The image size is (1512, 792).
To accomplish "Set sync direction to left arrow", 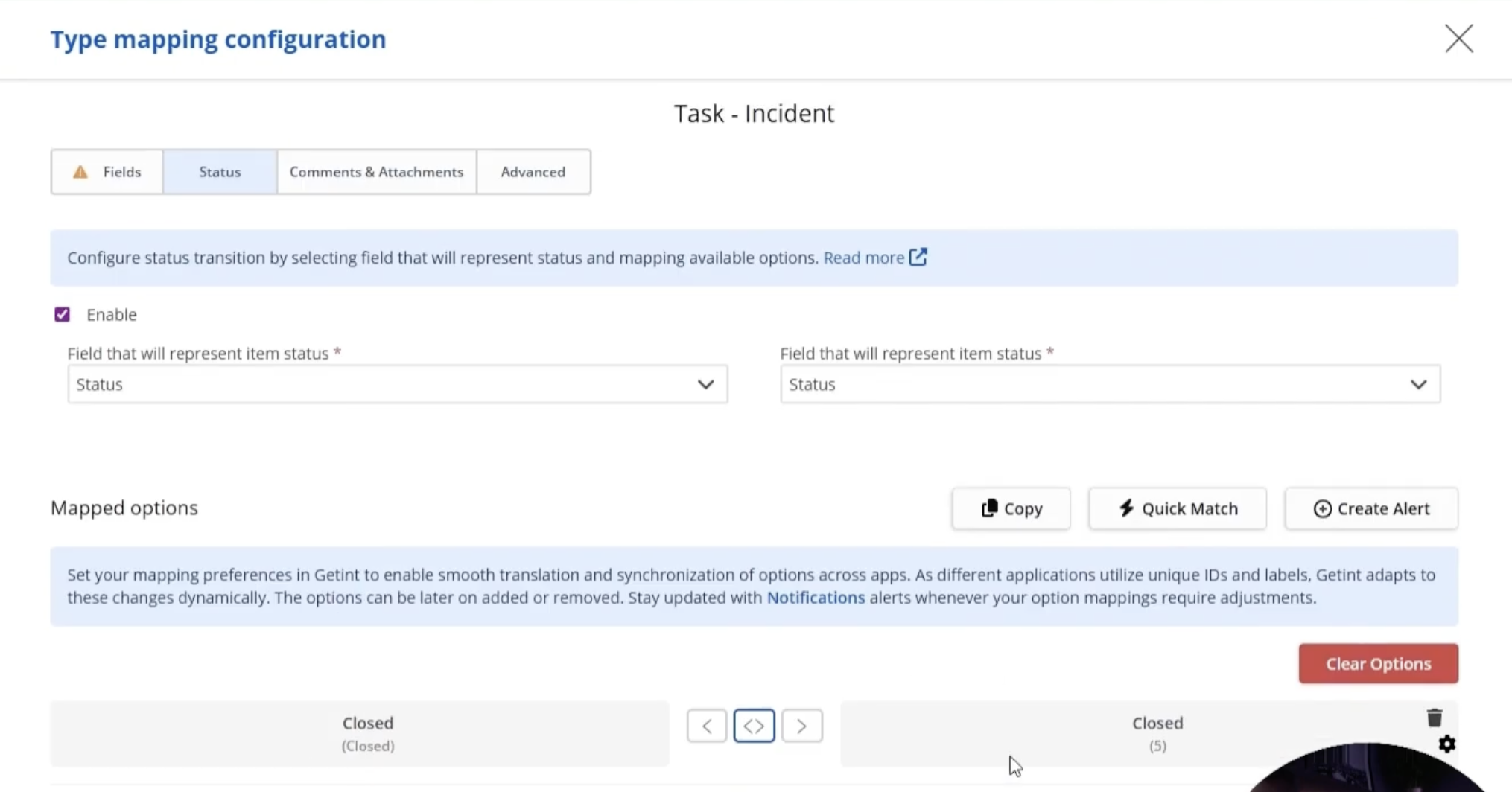I will [707, 726].
